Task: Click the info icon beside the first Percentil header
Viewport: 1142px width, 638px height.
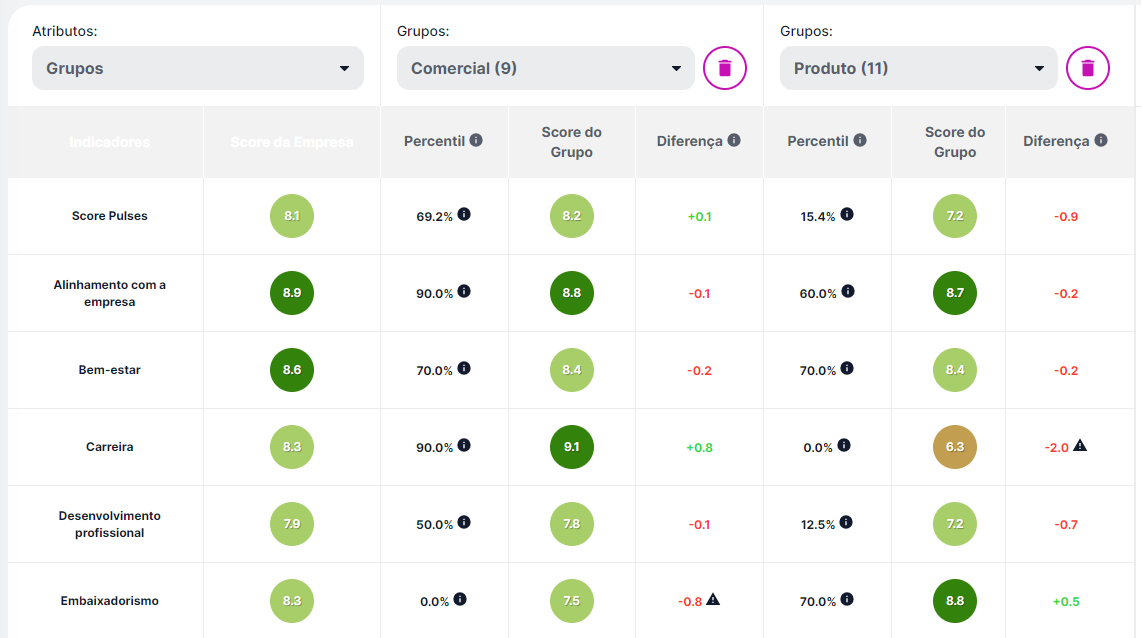Action: (x=475, y=140)
